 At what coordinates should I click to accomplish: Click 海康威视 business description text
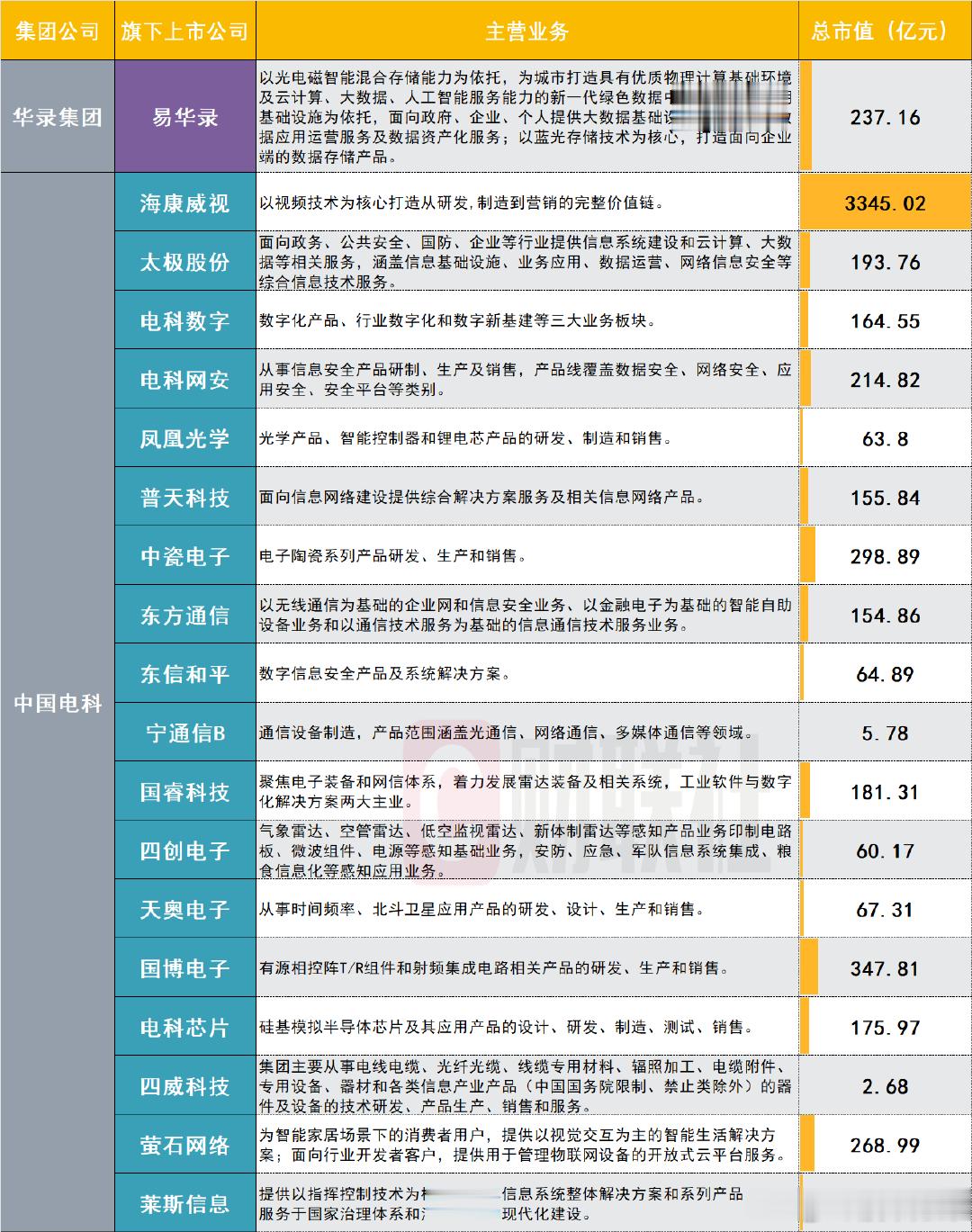click(462, 203)
